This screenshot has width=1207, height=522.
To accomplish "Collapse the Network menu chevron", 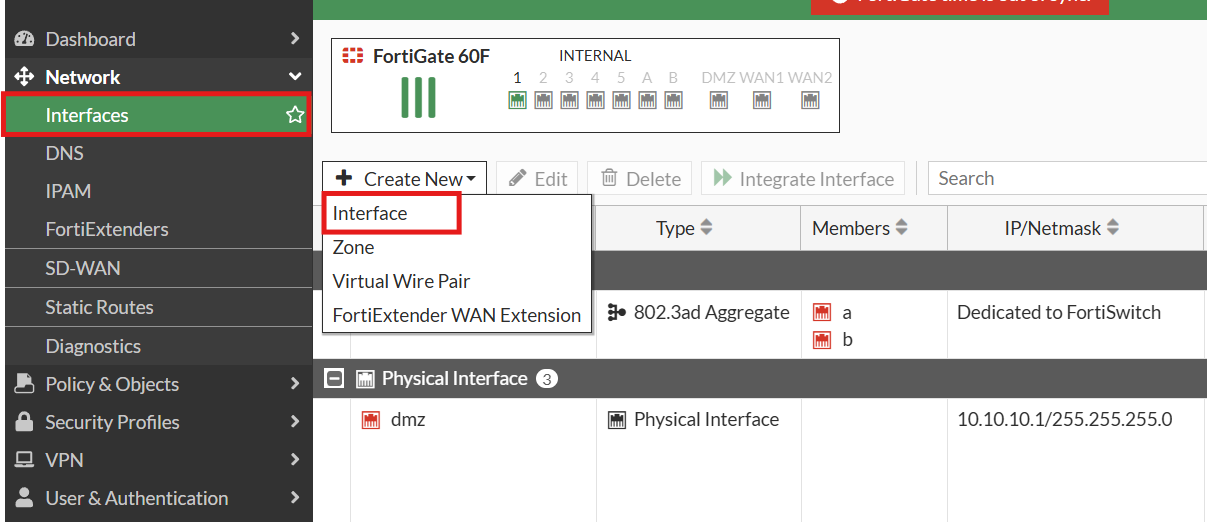I will coord(294,77).
